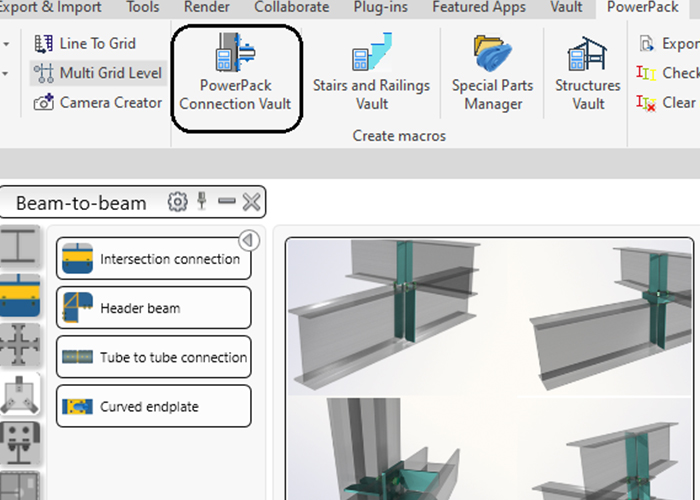This screenshot has width=700, height=500.
Task: Close the Beam-to-beam panel
Action: click(x=251, y=202)
